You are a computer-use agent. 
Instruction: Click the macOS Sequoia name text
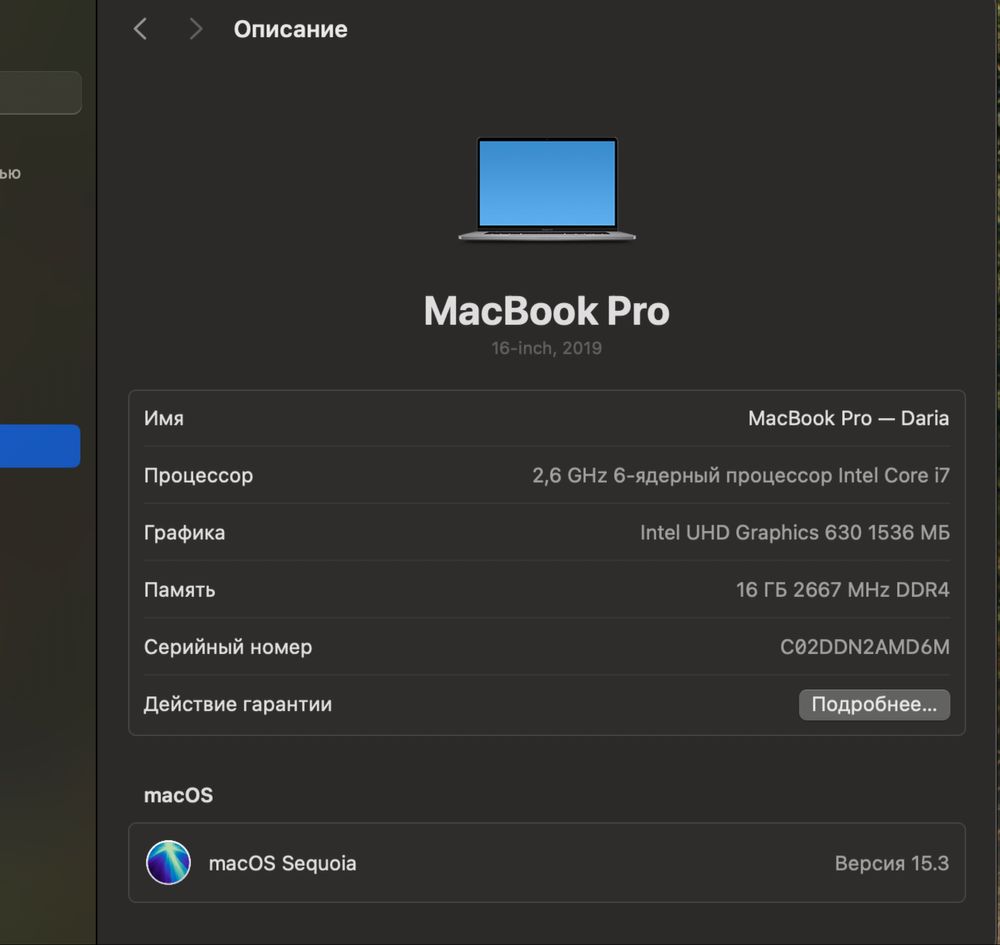[283, 863]
